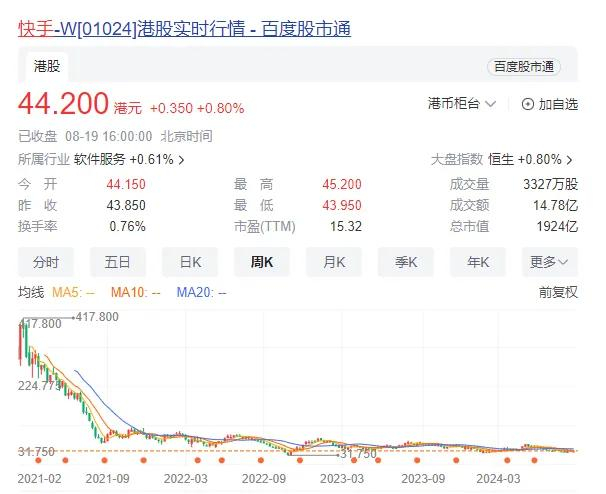
Task: Click the 软件服务 industry link
Action: click(100, 159)
